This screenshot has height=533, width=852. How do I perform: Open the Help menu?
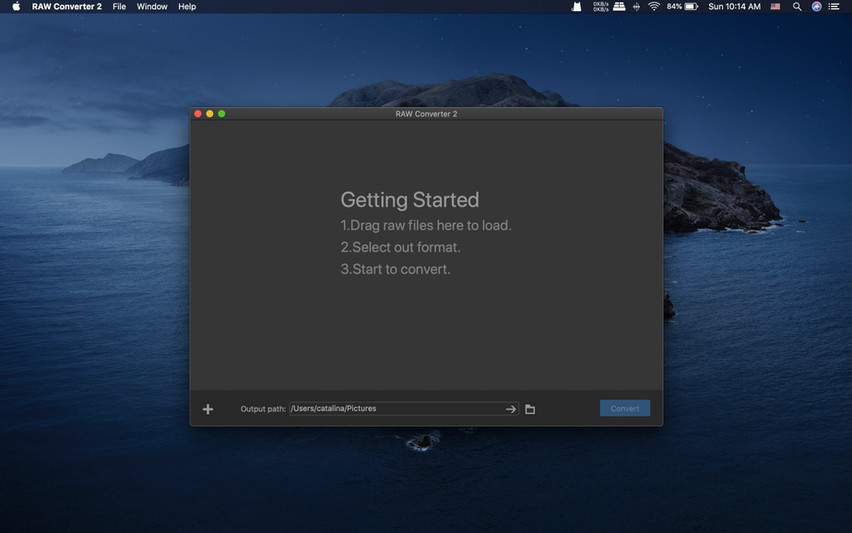click(187, 7)
